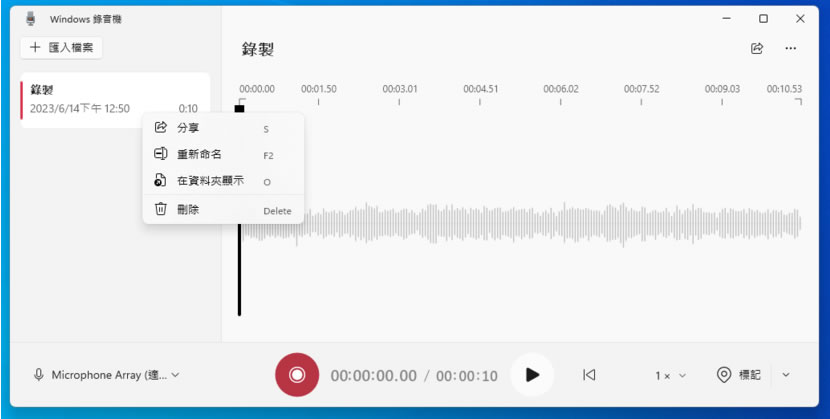Click the 2023/6/14下午 12:50 date text
The height and width of the screenshot is (419, 830).
click(x=79, y=109)
